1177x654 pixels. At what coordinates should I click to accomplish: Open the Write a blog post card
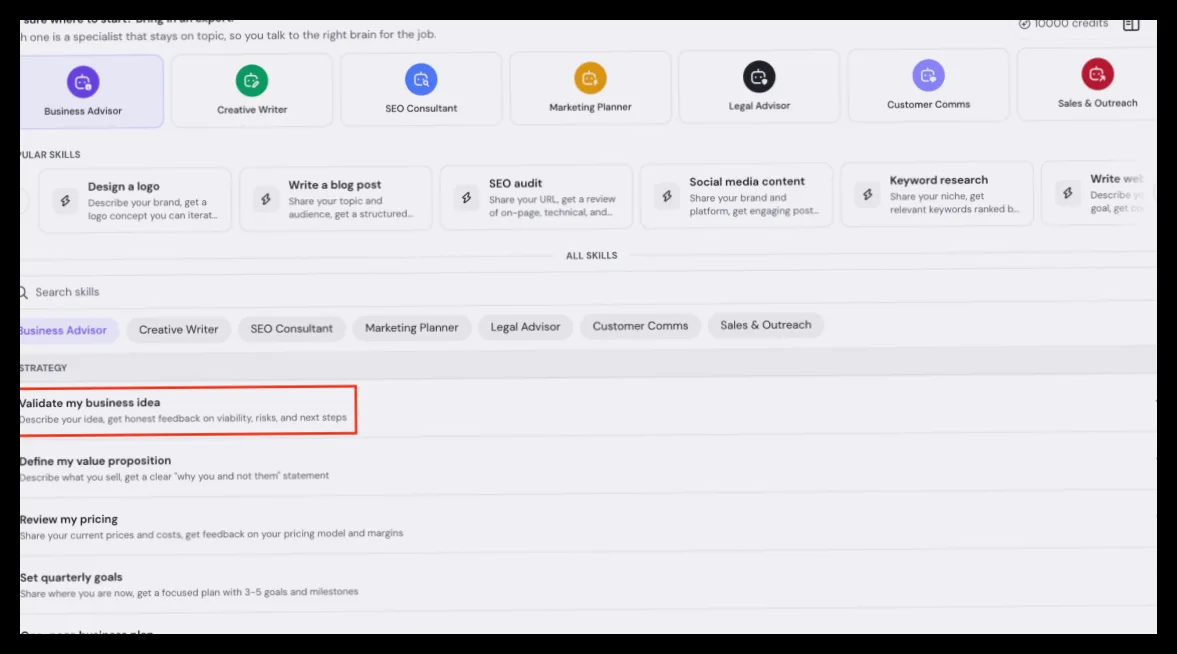coord(336,199)
